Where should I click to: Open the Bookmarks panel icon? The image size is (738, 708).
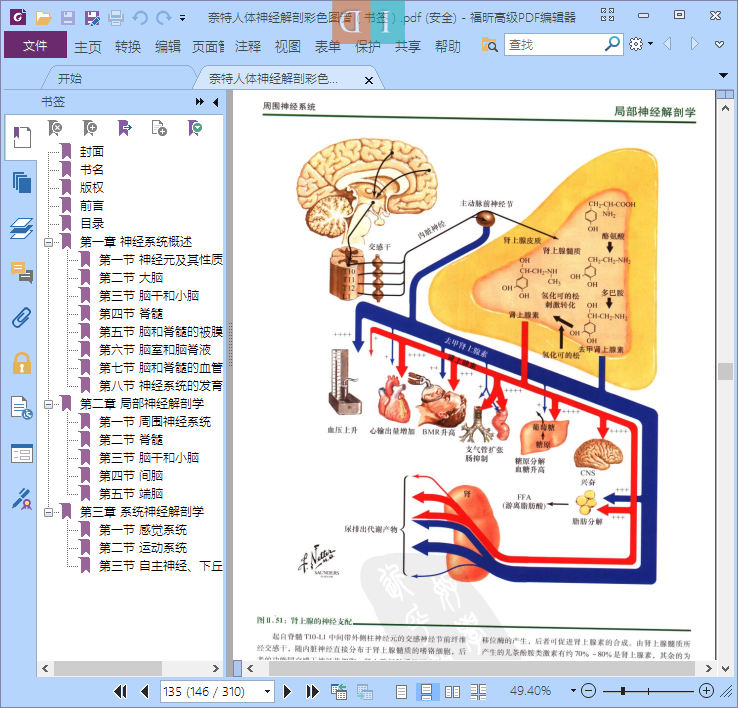(22, 137)
